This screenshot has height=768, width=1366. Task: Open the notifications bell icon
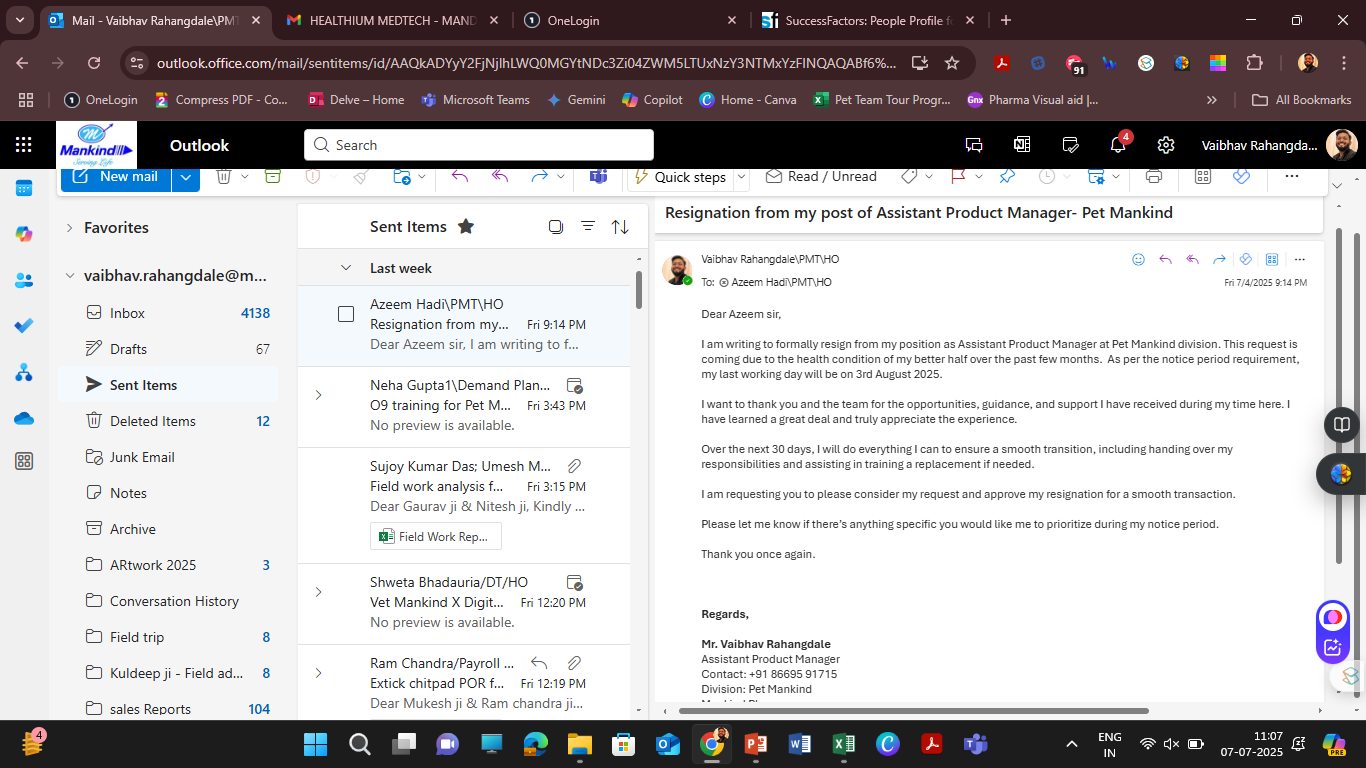point(1118,145)
